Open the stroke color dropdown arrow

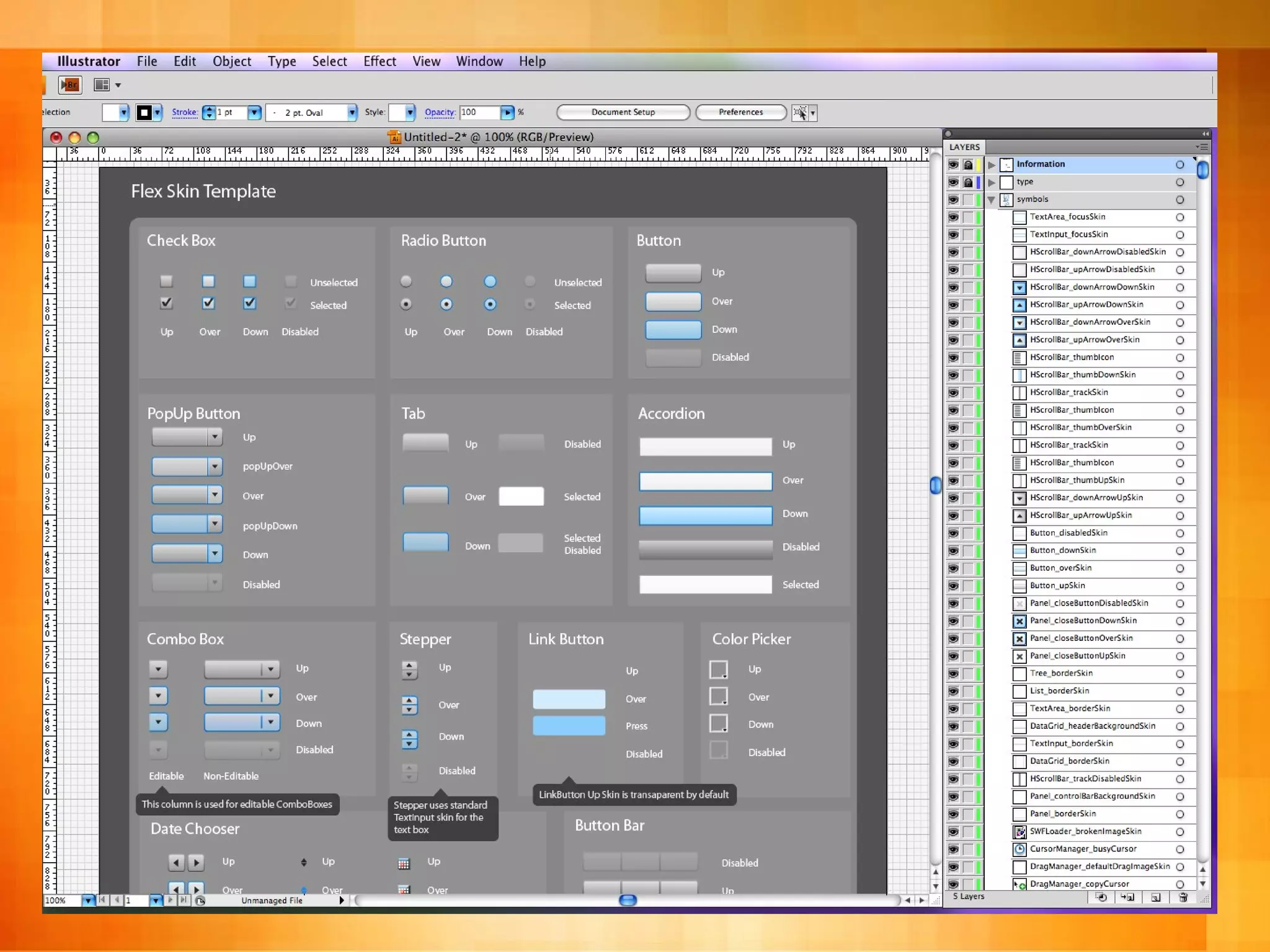pos(158,113)
